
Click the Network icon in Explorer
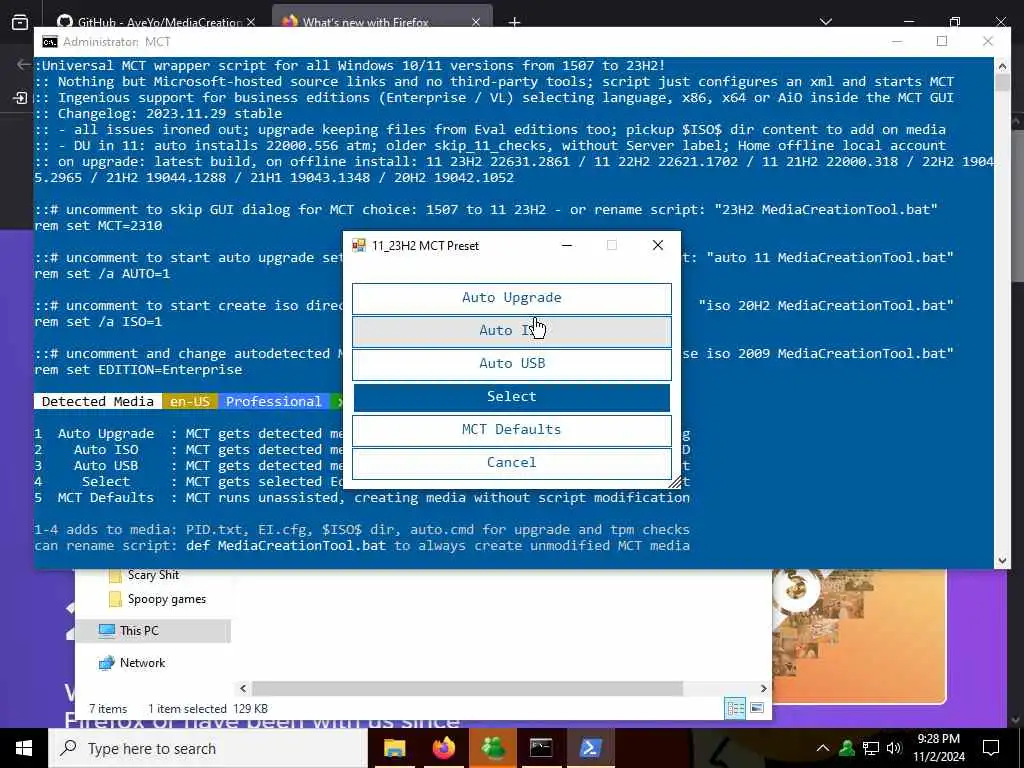pos(106,664)
